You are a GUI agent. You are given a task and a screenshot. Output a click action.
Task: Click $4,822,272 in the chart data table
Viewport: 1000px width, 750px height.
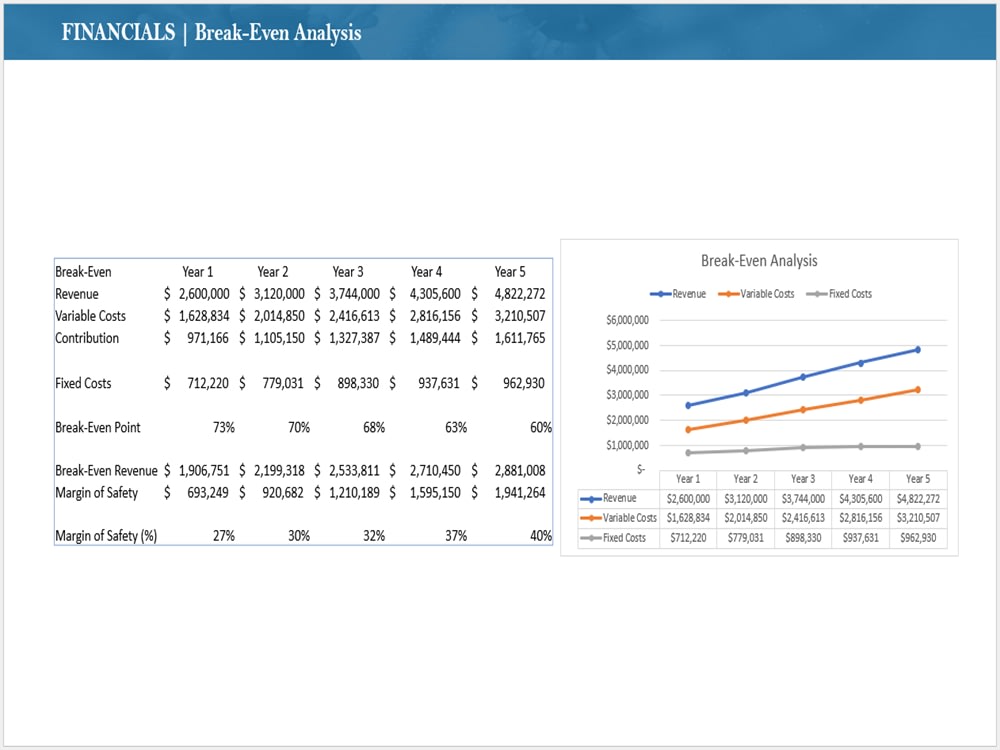tap(918, 499)
